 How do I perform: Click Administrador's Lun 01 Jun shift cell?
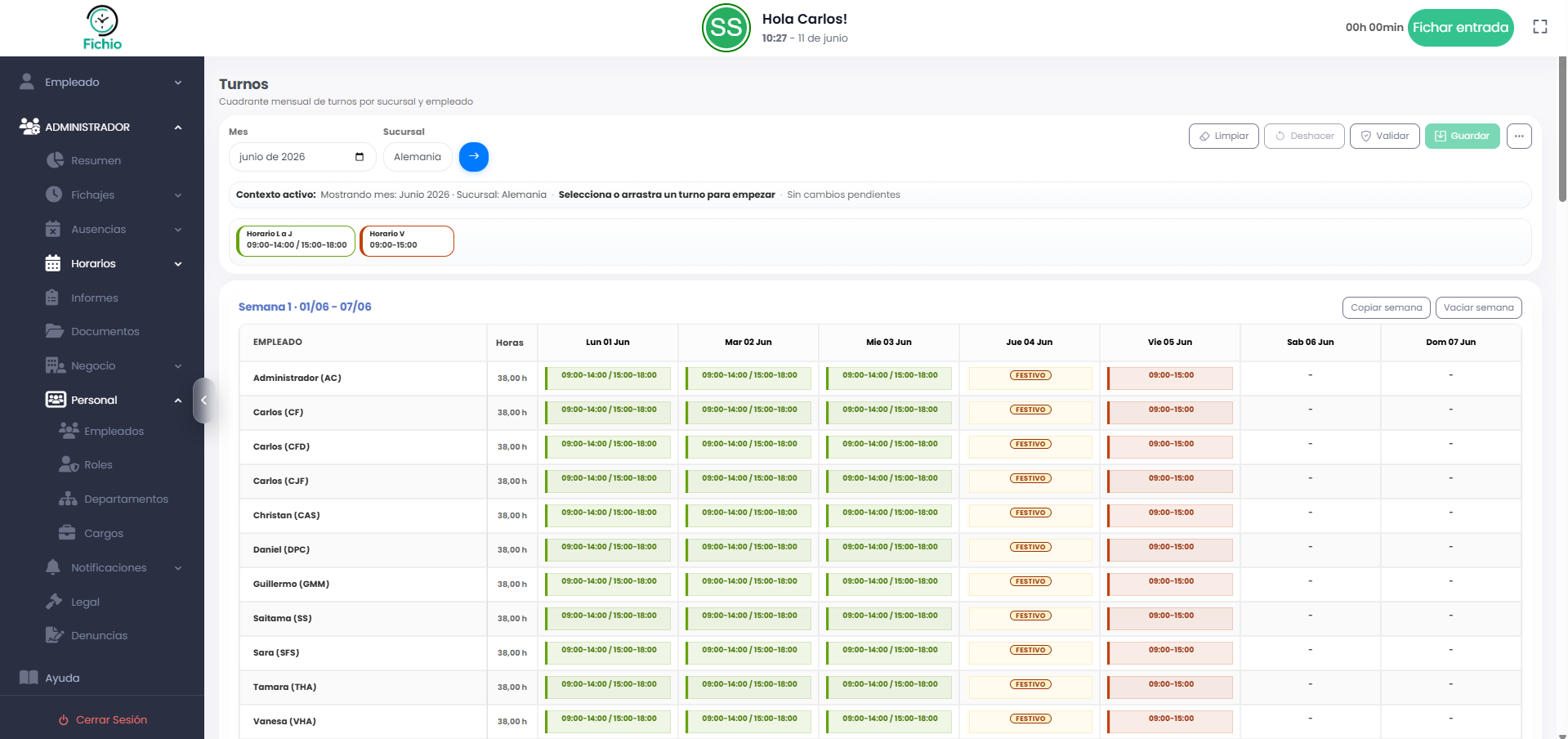(608, 378)
